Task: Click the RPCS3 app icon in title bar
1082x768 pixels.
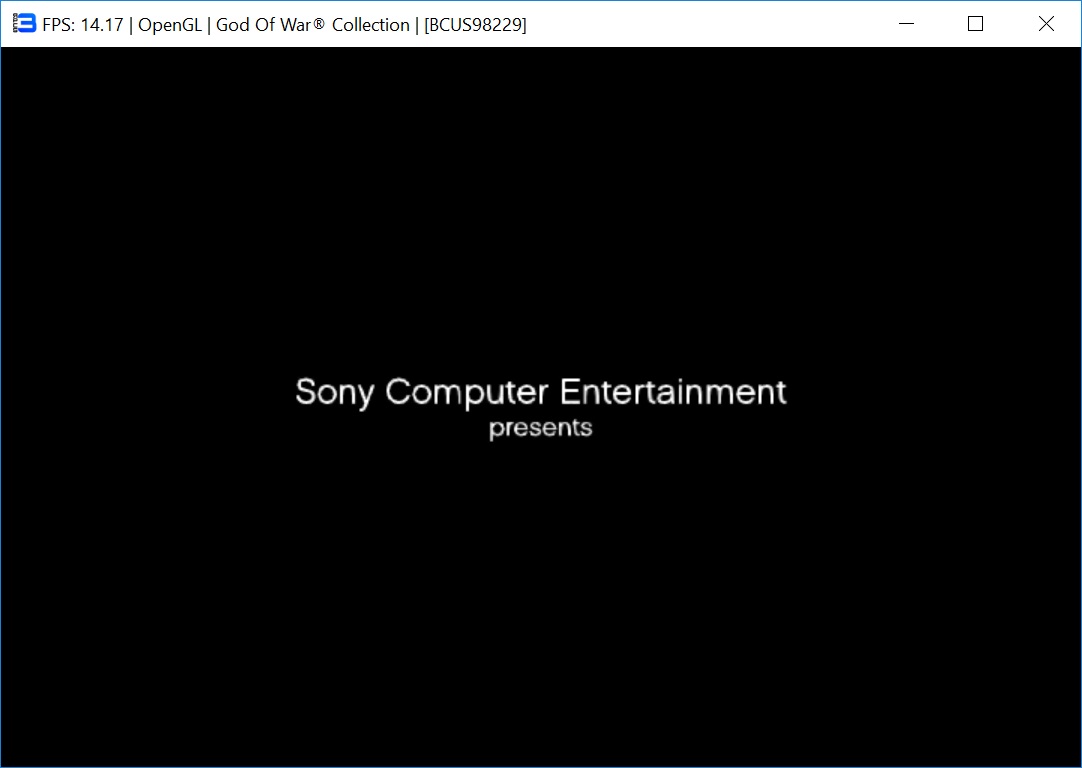Action: pos(24,23)
